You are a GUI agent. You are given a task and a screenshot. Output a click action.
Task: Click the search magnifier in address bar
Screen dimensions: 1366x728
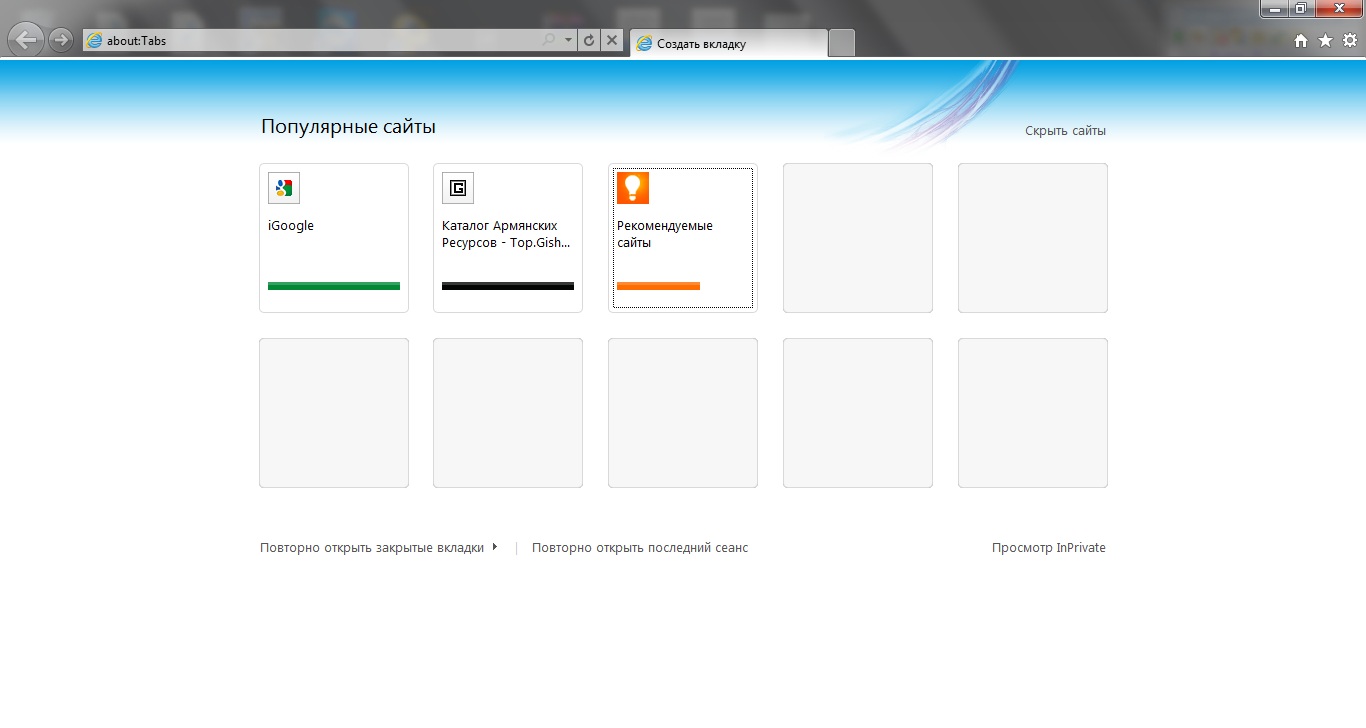click(548, 40)
